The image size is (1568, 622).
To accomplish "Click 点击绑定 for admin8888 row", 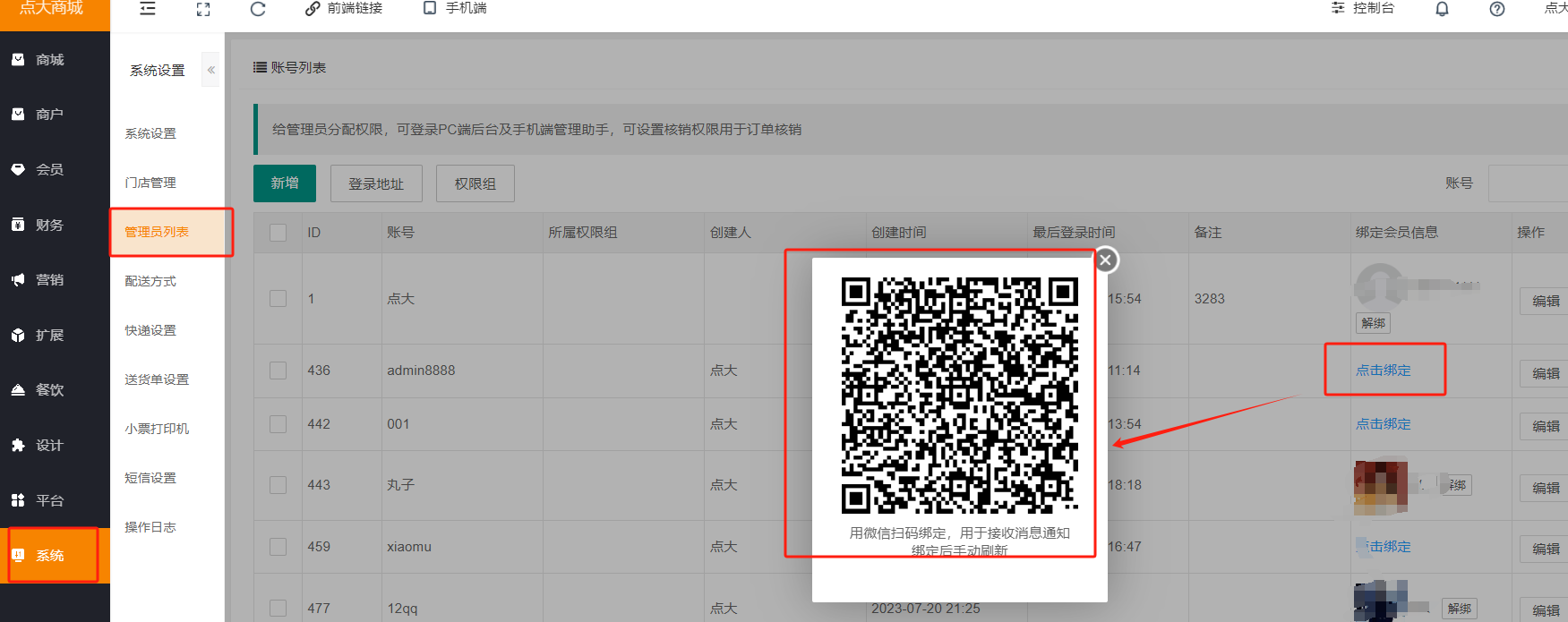I will pyautogui.click(x=1384, y=371).
